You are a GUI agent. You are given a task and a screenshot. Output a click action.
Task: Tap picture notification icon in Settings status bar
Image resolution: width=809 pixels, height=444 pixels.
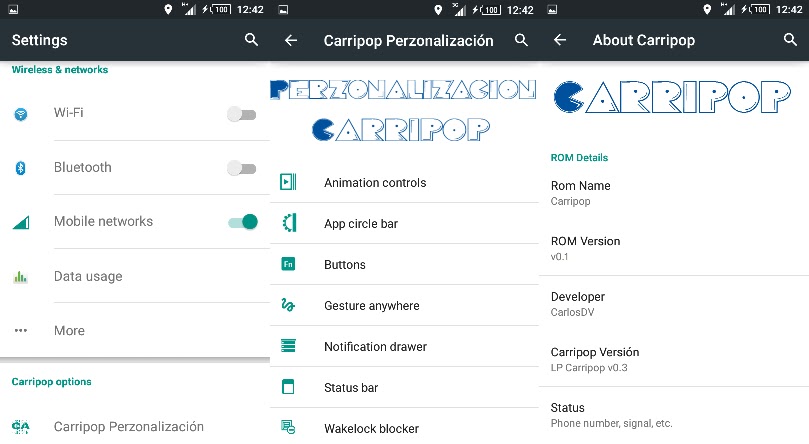[13, 10]
